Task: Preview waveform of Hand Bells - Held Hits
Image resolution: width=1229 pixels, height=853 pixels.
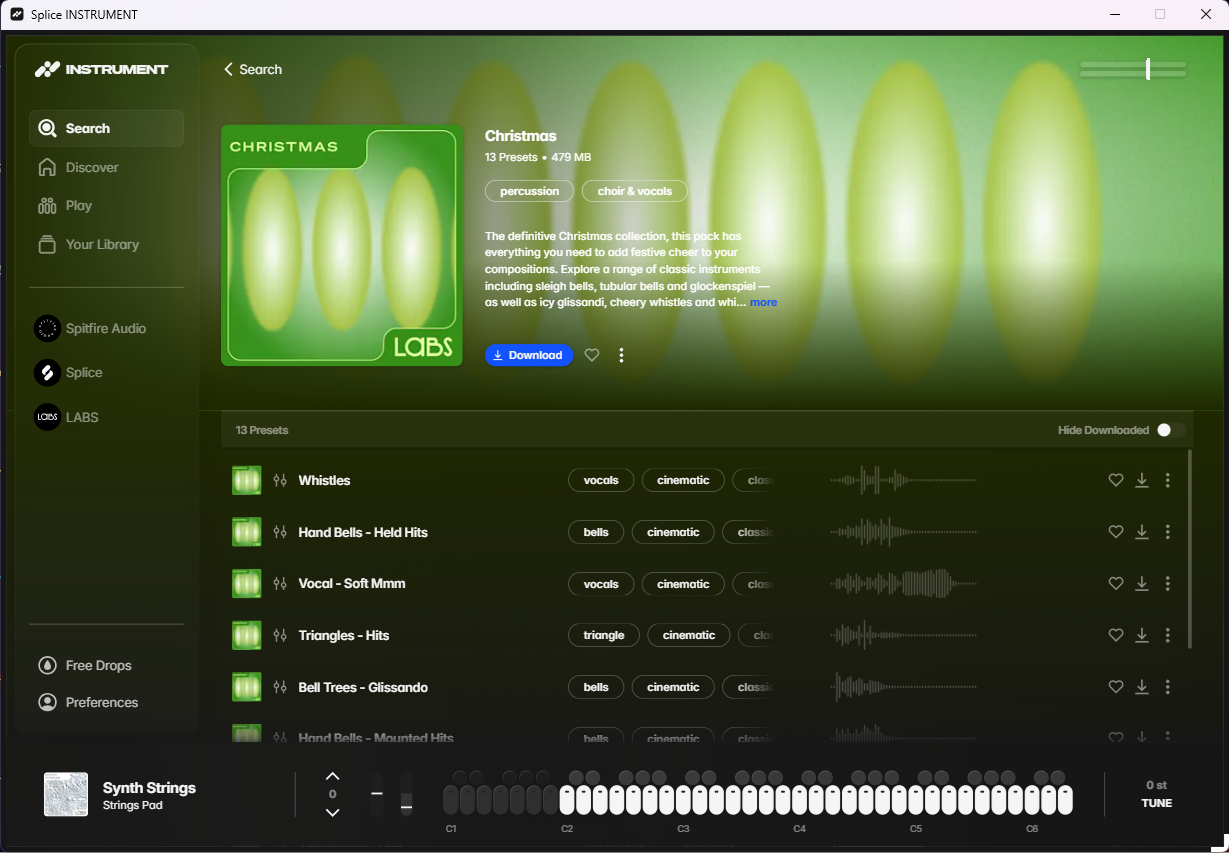Action: [906, 532]
